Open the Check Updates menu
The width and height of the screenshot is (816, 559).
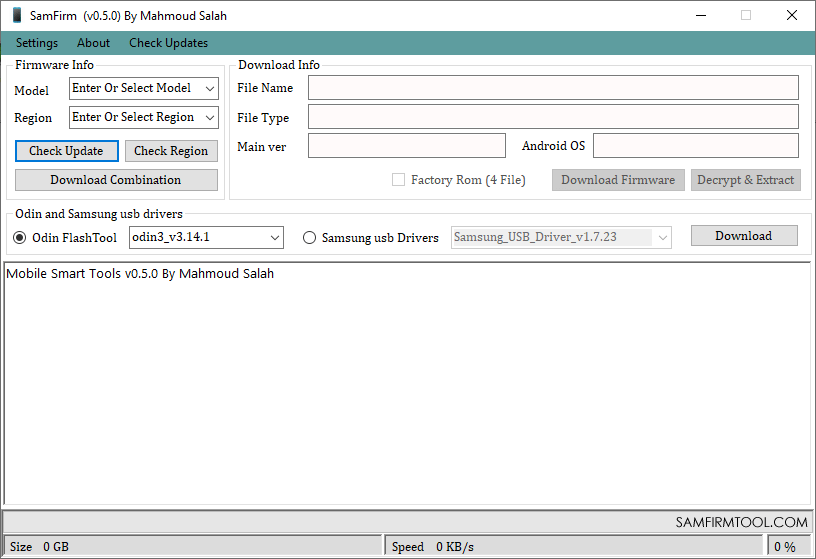click(169, 43)
